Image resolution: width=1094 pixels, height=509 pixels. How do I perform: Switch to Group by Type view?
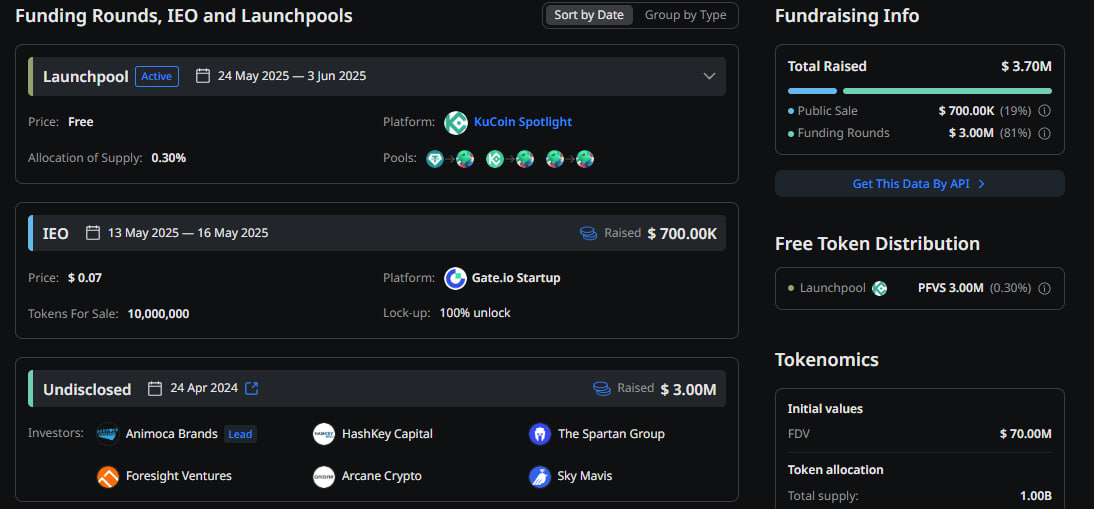click(x=686, y=15)
